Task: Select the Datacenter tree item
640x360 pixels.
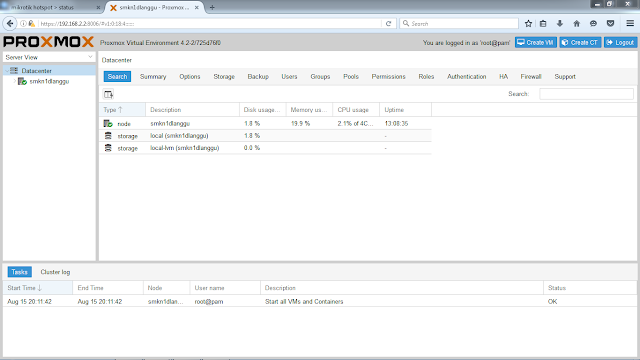Action: point(49,71)
